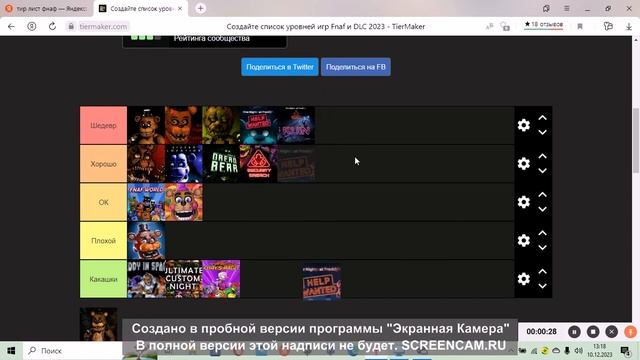Share the tier list on Twitter
This screenshot has width=640, height=360.
point(280,67)
